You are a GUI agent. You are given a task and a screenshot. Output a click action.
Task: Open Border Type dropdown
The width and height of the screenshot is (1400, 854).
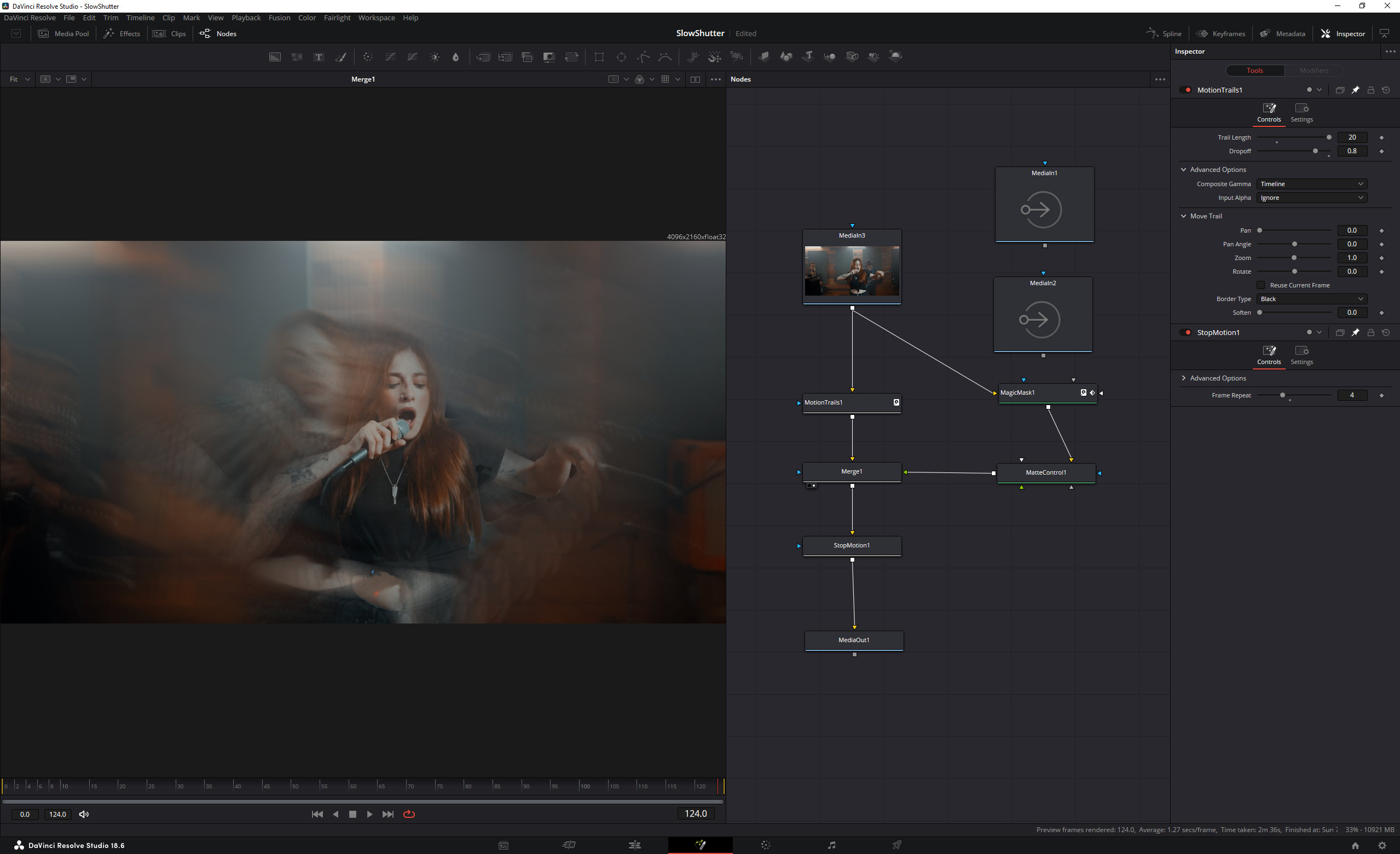[x=1311, y=299]
